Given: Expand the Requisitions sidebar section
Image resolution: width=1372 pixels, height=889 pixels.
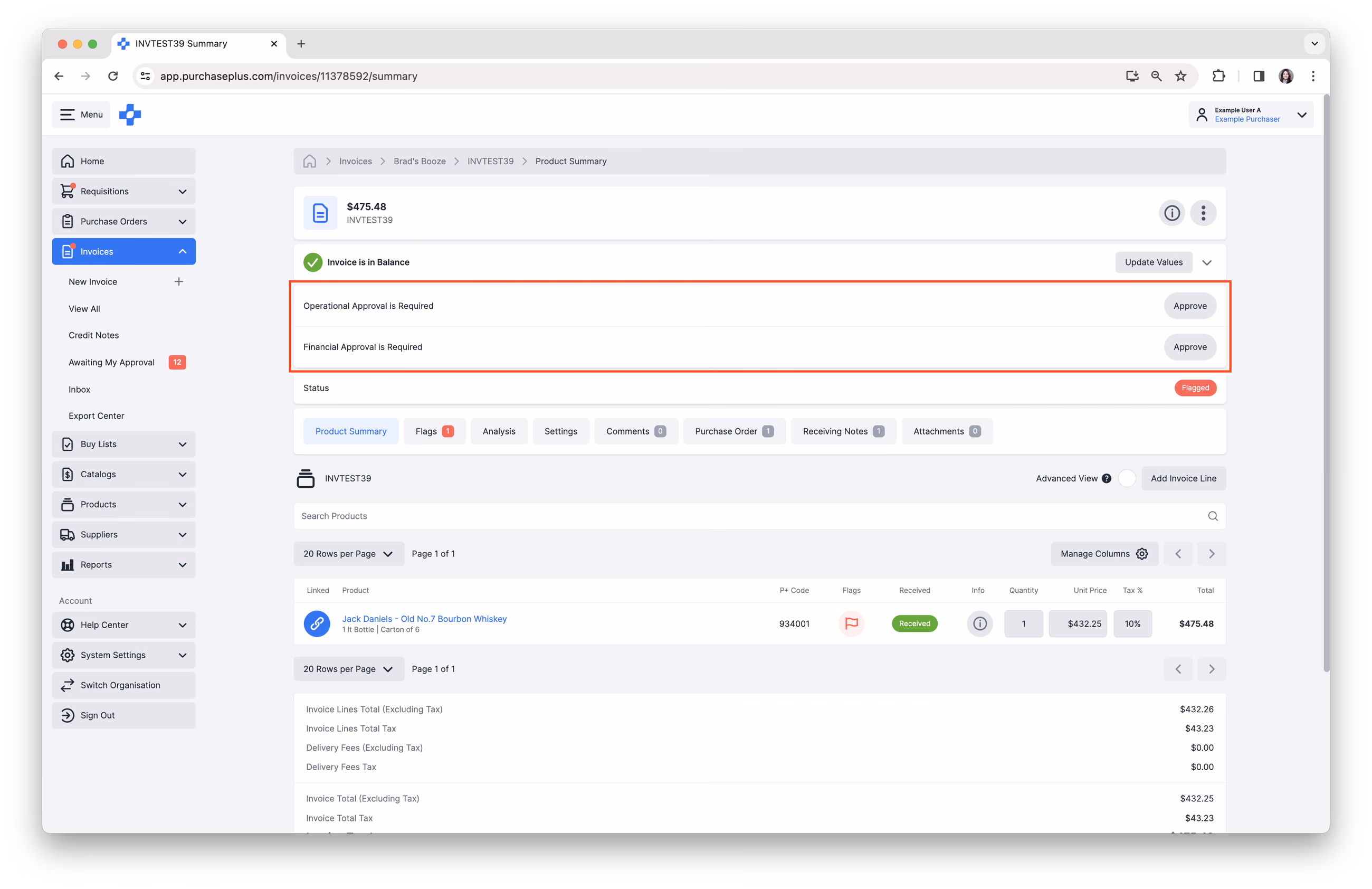Looking at the screenshot, I should (124, 192).
